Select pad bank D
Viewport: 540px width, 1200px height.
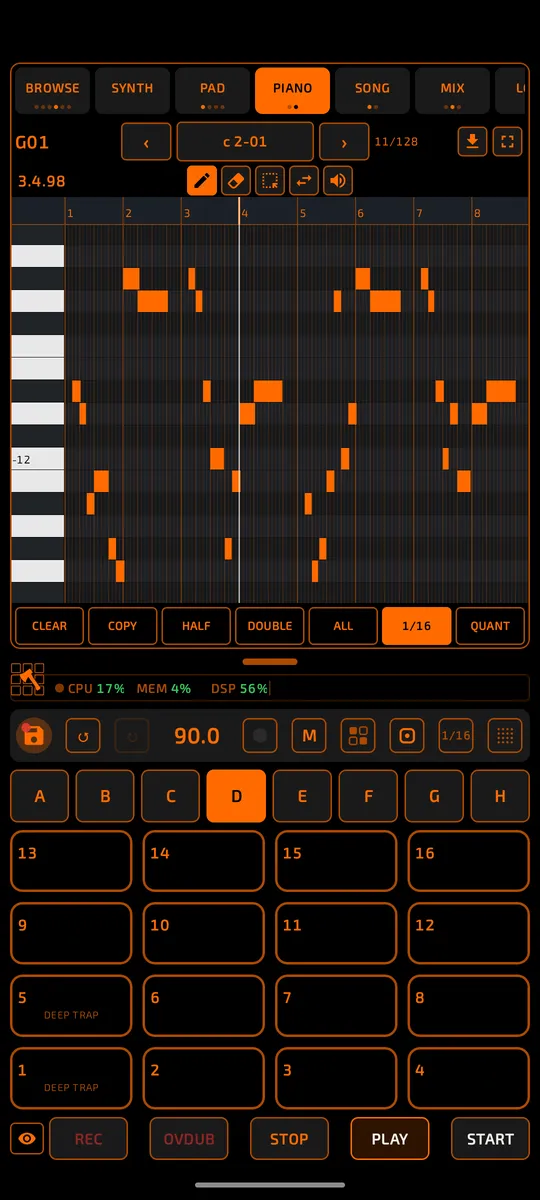tap(236, 796)
